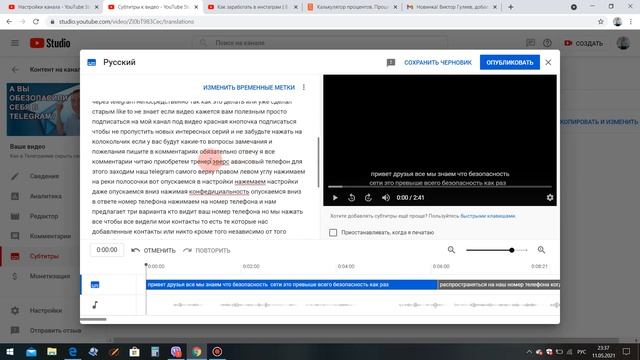Open a new browser tab

[x=511, y=7]
